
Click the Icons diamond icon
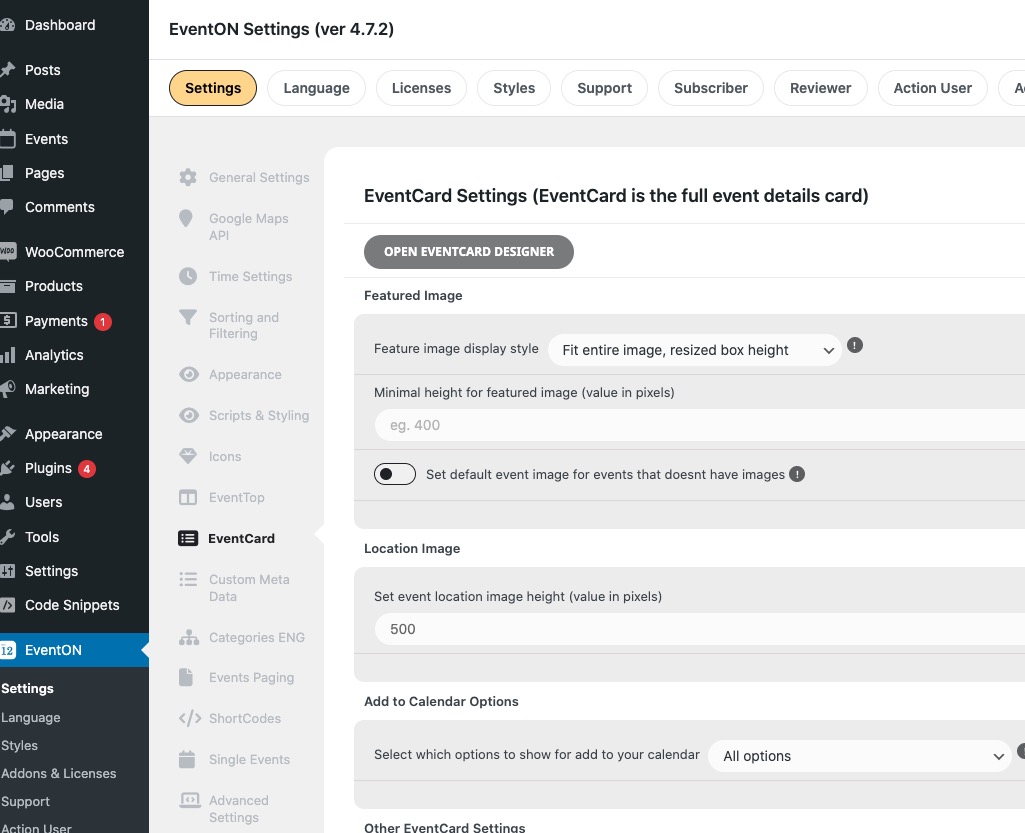[188, 456]
